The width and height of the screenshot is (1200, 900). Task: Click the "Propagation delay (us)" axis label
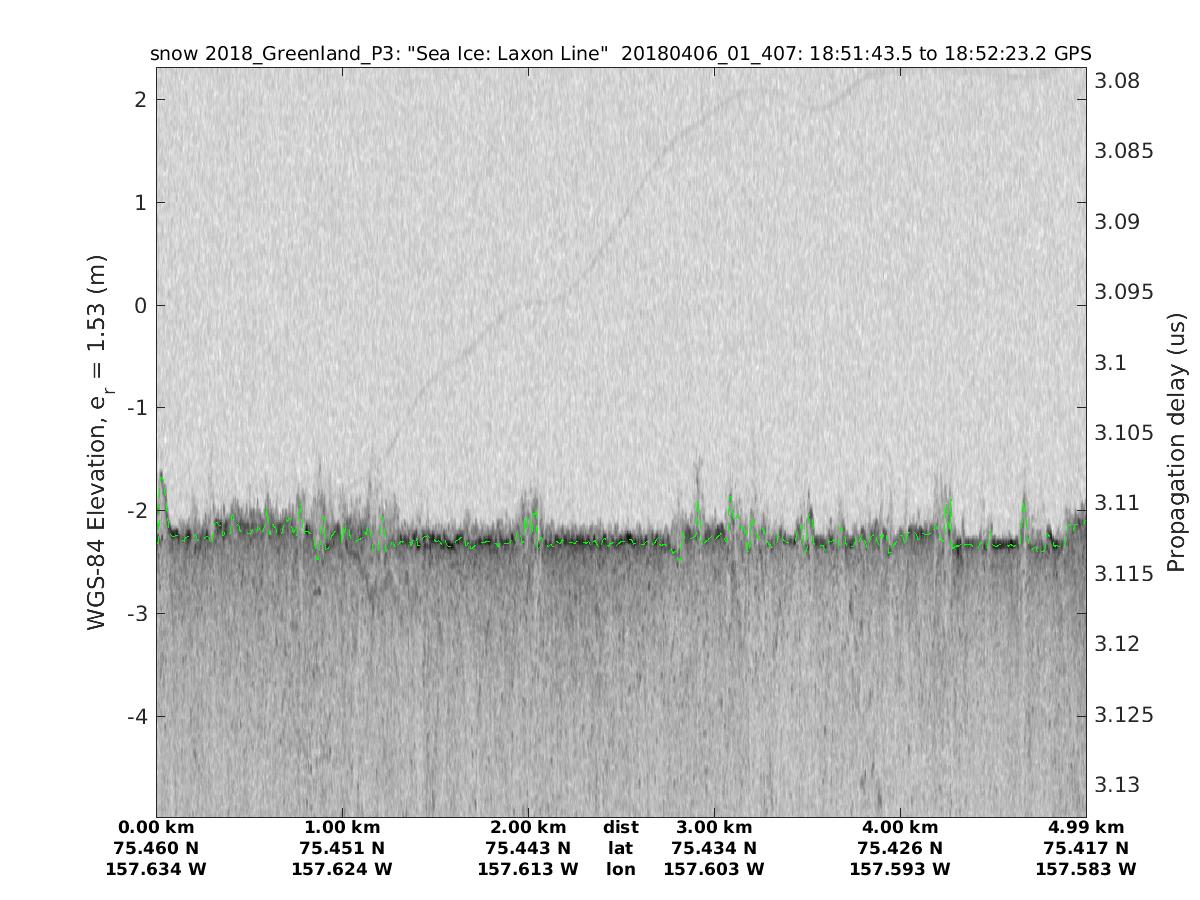[1175, 441]
